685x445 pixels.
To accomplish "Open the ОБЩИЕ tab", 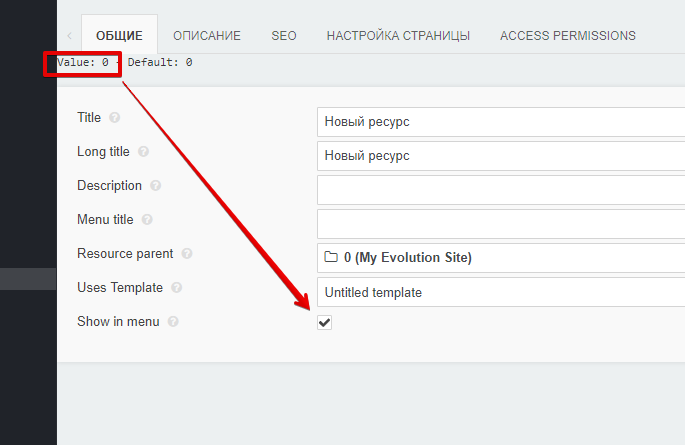I will 119,35.
